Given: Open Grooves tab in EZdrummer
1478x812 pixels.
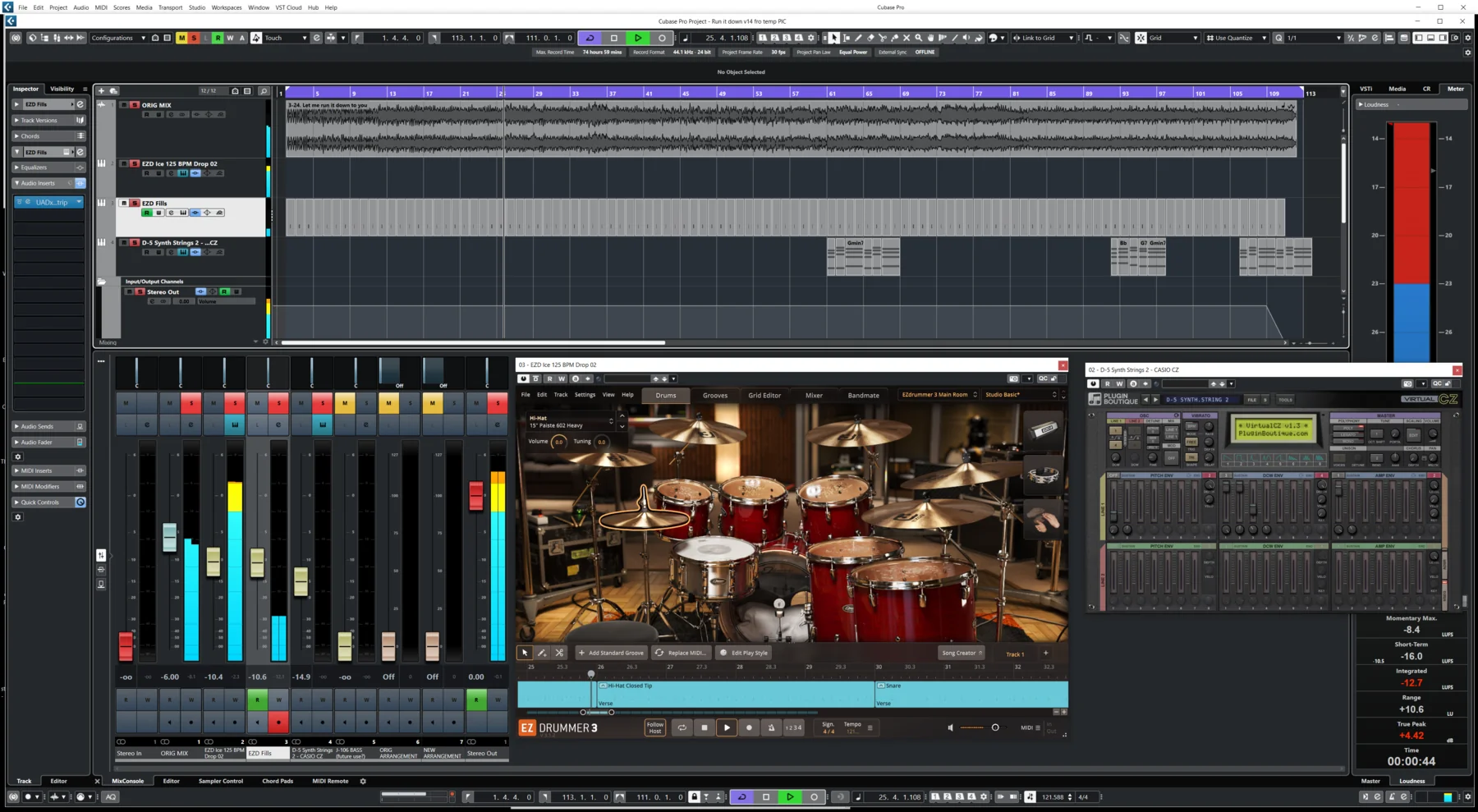Looking at the screenshot, I should point(714,395).
